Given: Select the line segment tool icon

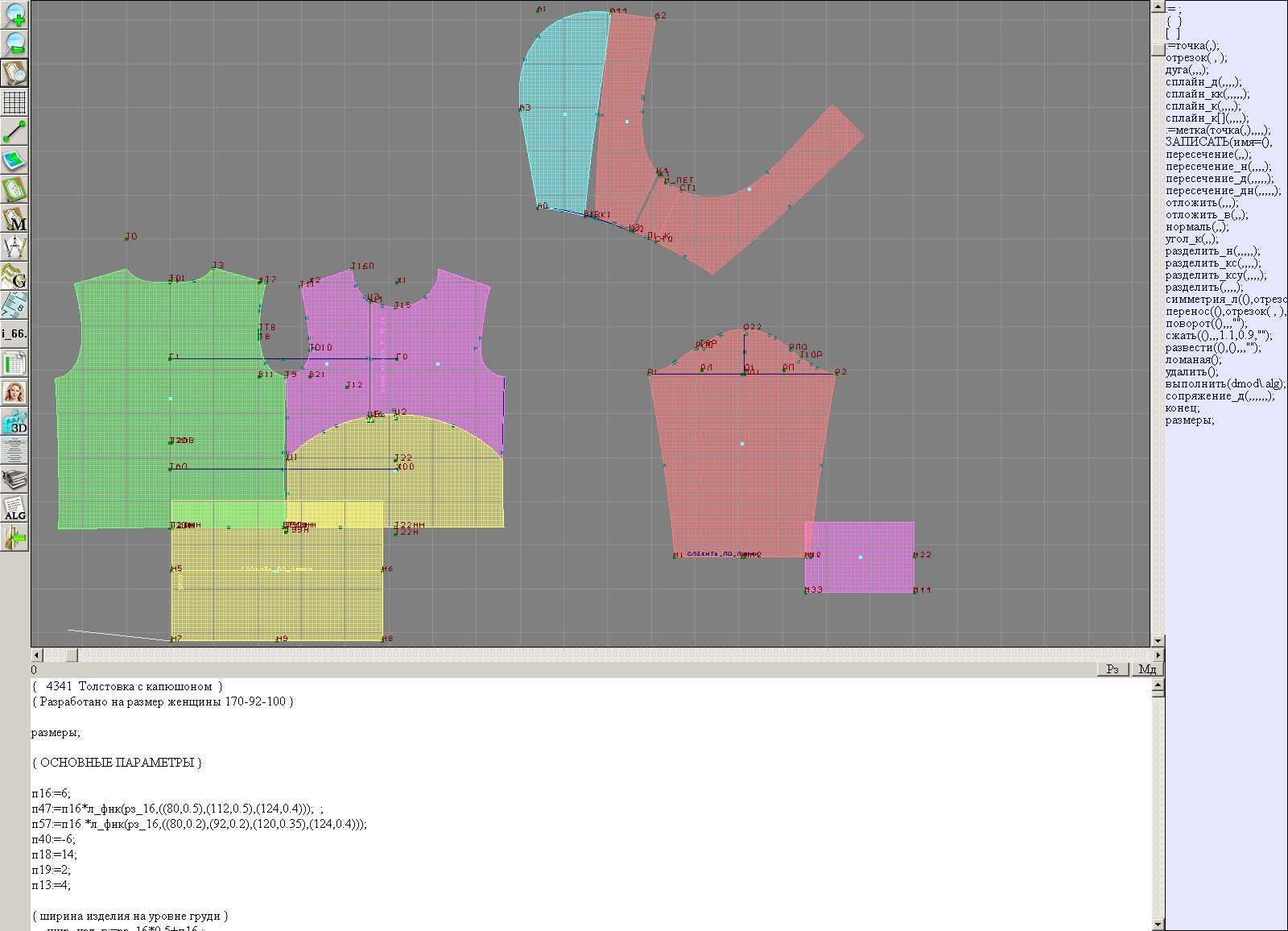Looking at the screenshot, I should pos(14,131).
